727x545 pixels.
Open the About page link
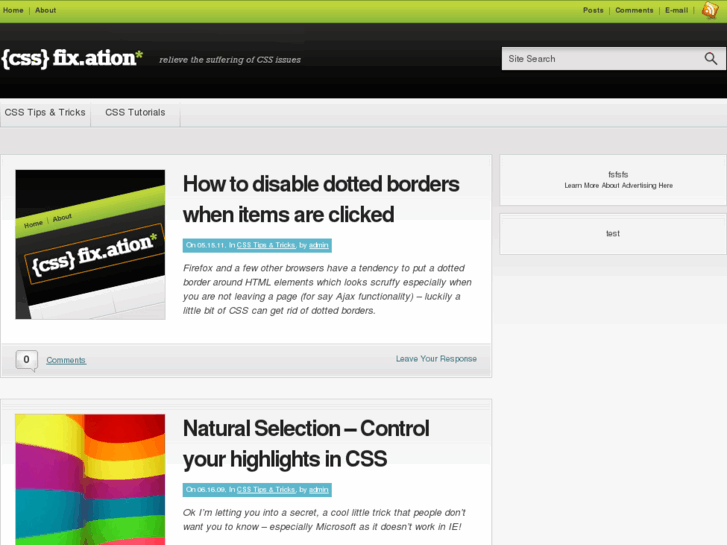point(45,10)
